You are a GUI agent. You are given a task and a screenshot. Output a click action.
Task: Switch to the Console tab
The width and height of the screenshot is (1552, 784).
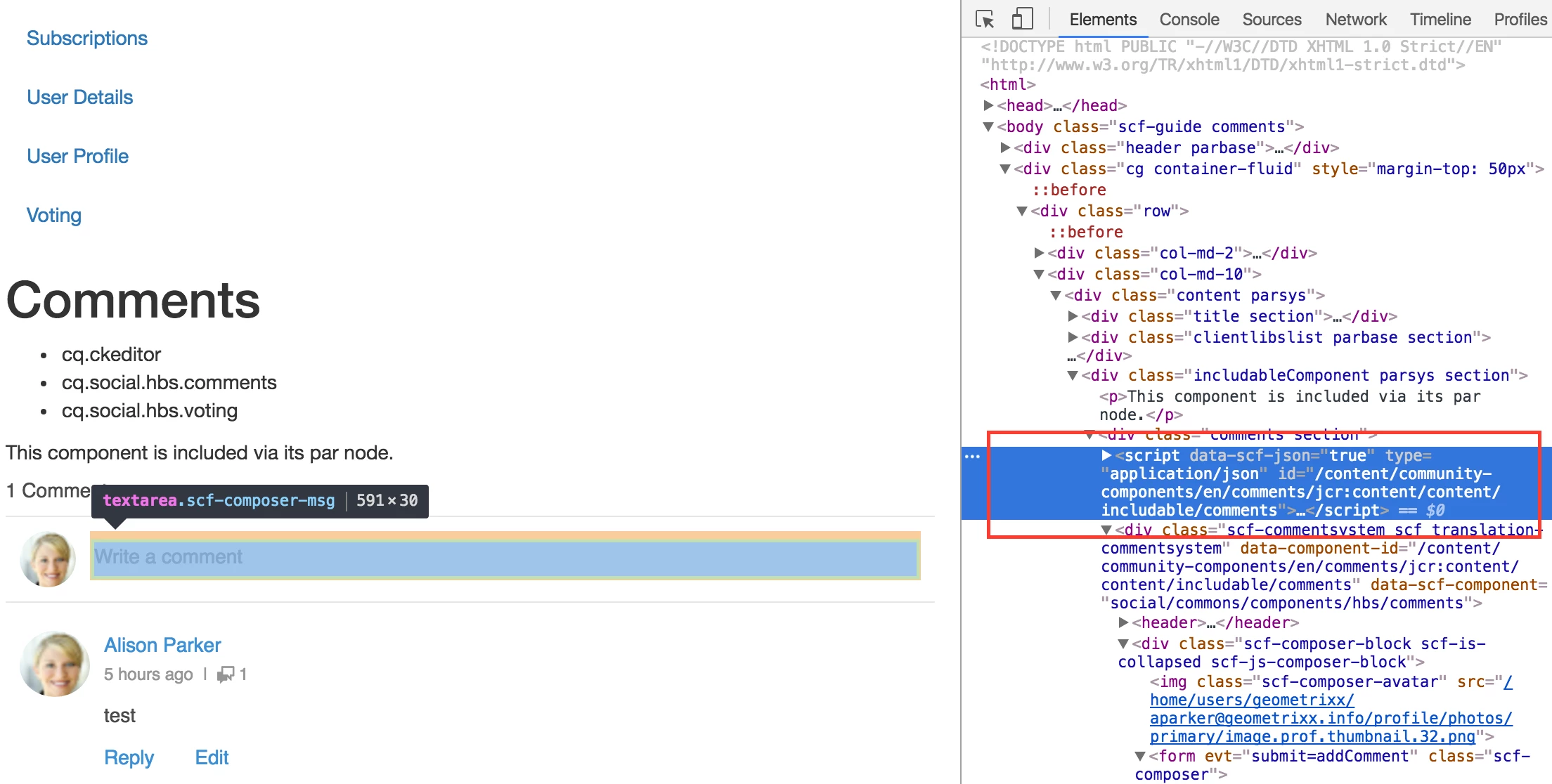1189,20
